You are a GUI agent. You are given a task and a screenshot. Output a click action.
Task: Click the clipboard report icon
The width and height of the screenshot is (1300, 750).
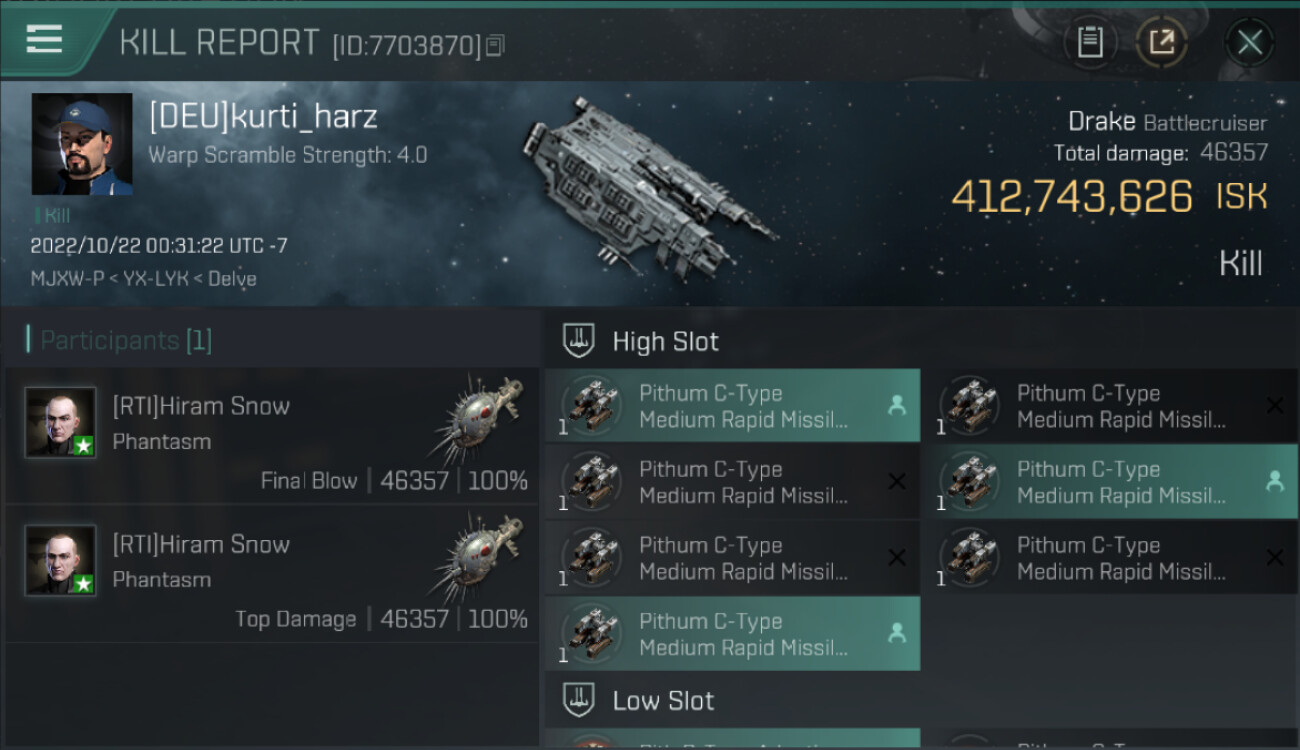click(1090, 42)
